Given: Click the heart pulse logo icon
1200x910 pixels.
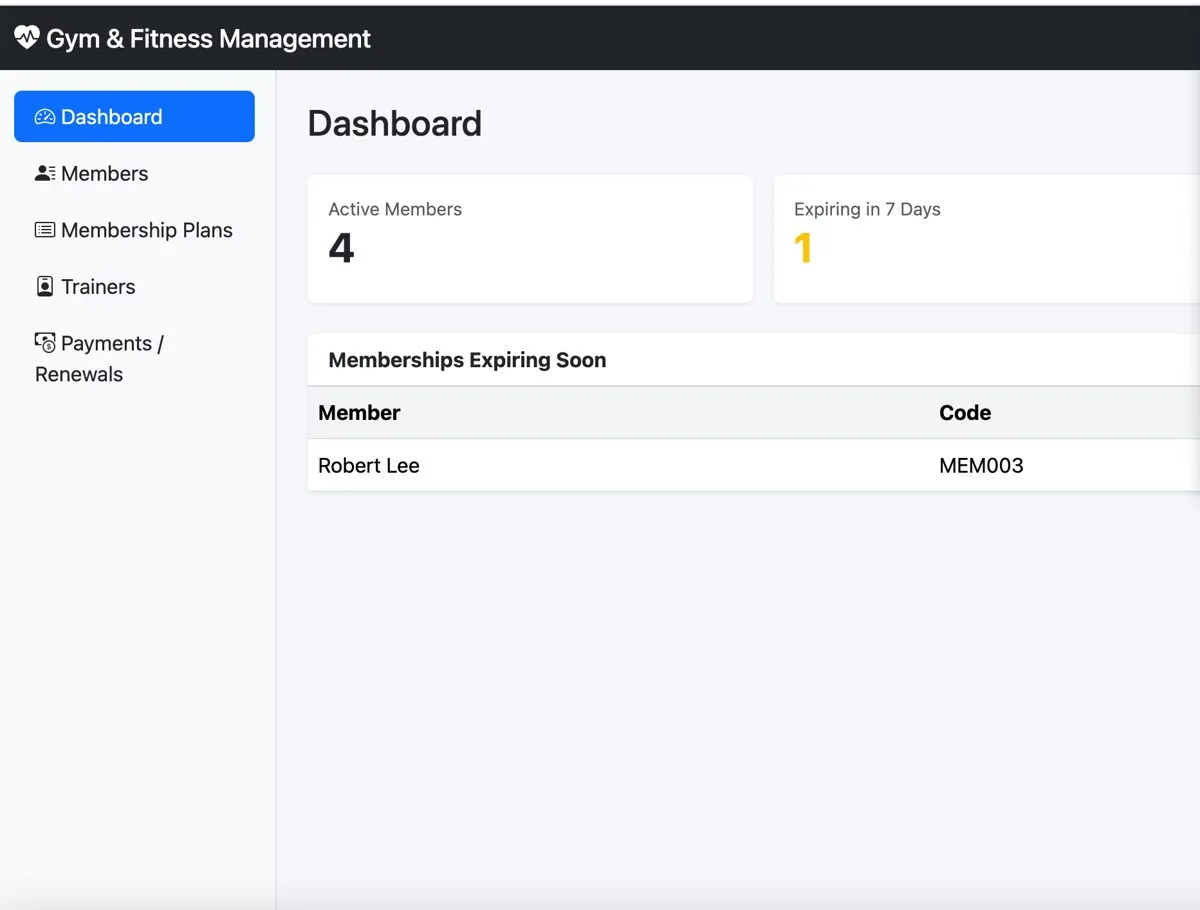Looking at the screenshot, I should point(27,38).
